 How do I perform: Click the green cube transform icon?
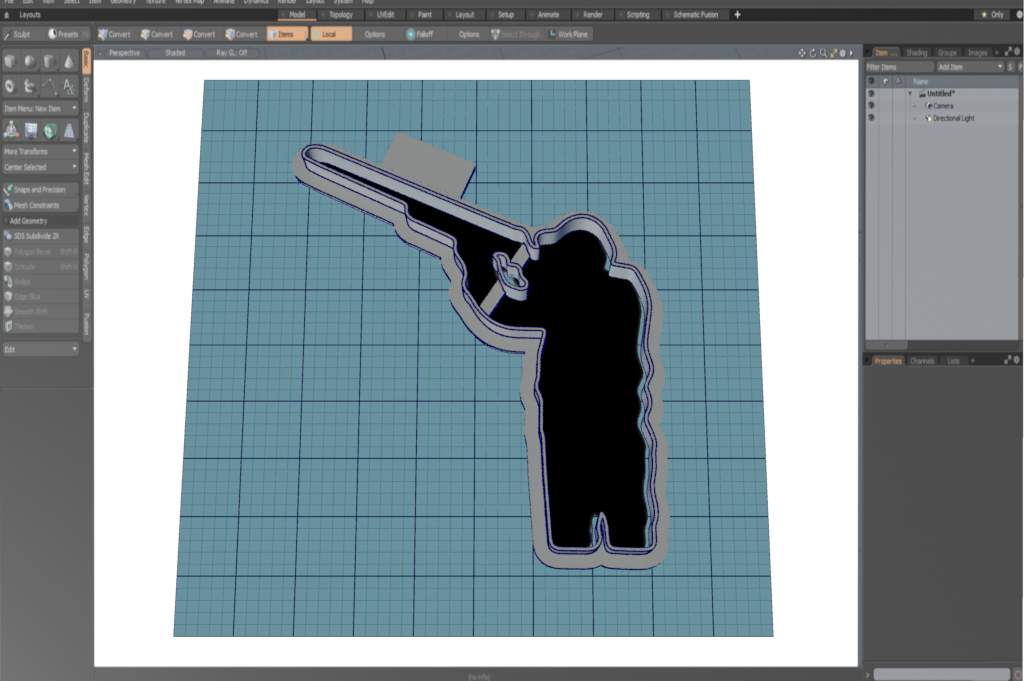pos(50,131)
